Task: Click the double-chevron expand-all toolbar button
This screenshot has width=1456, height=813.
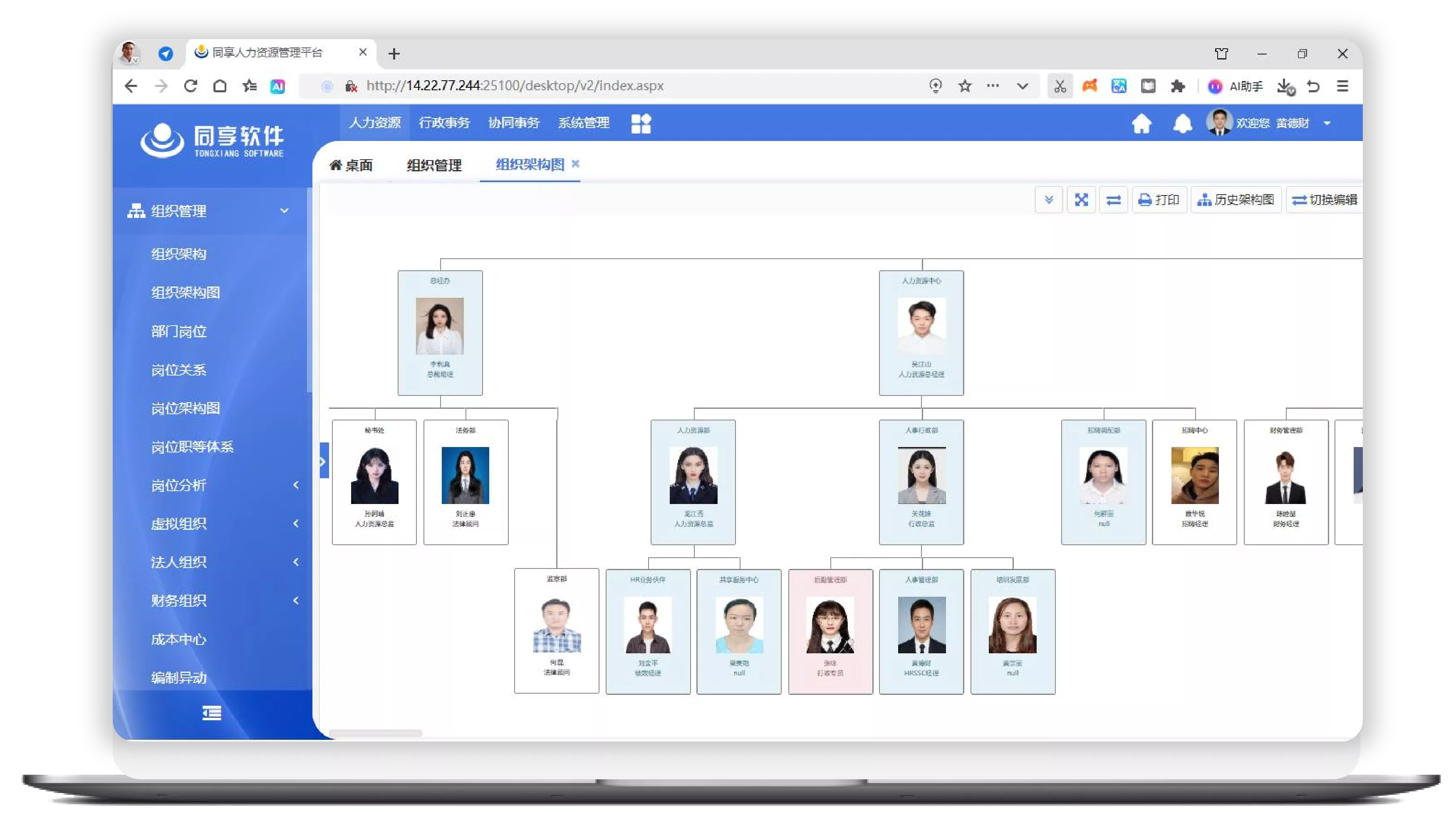Action: [x=1048, y=200]
